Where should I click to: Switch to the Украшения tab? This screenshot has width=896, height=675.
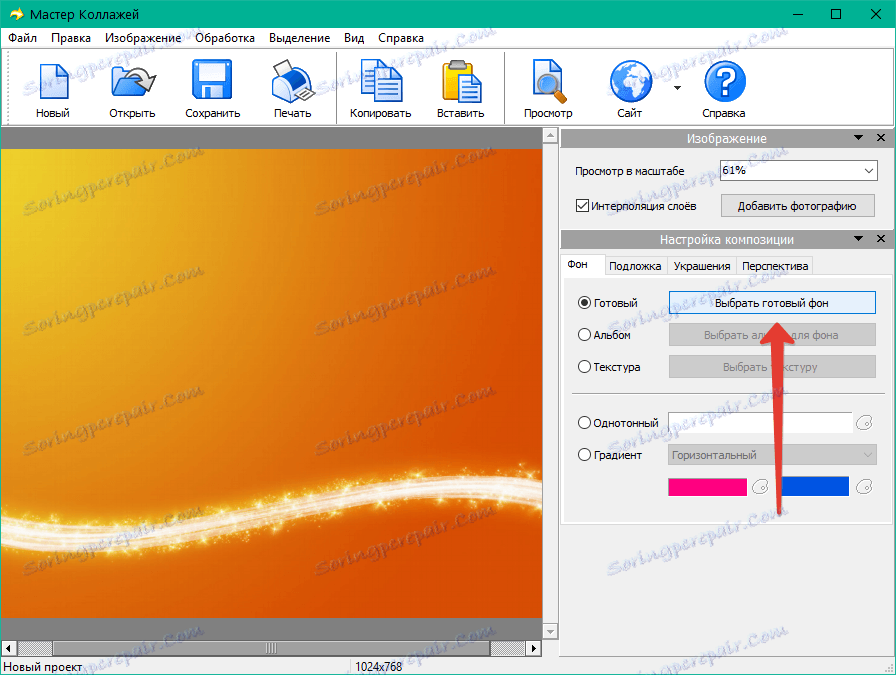(x=702, y=266)
